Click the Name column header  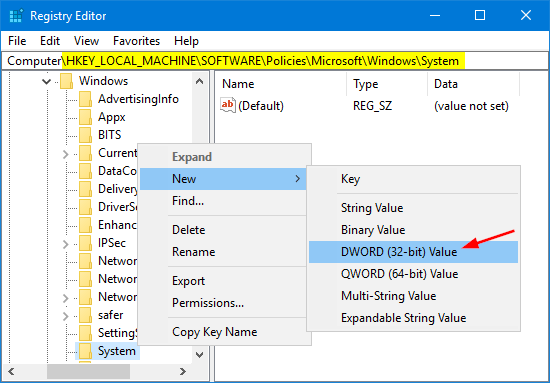click(x=282, y=84)
